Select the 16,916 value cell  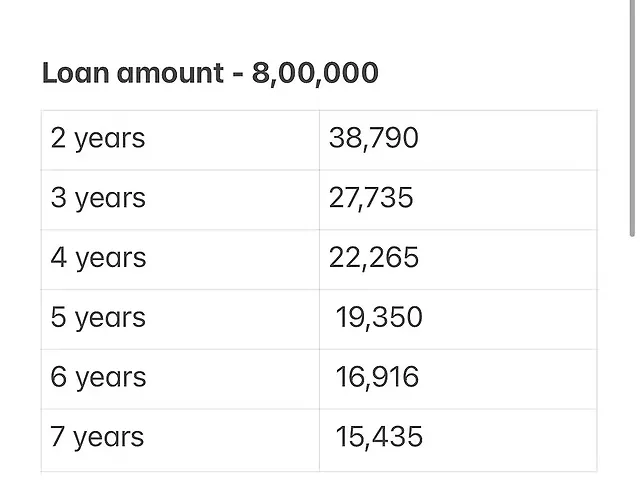pos(458,379)
